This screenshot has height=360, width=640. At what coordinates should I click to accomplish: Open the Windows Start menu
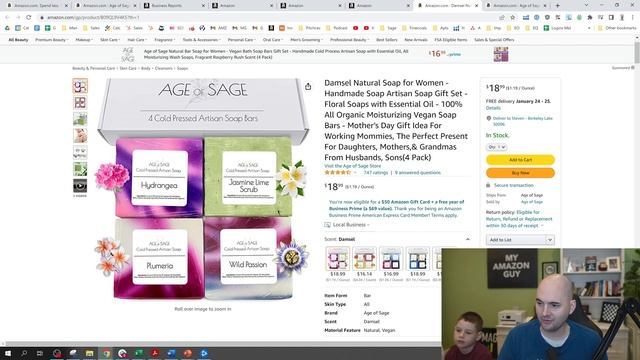[x=7, y=353]
